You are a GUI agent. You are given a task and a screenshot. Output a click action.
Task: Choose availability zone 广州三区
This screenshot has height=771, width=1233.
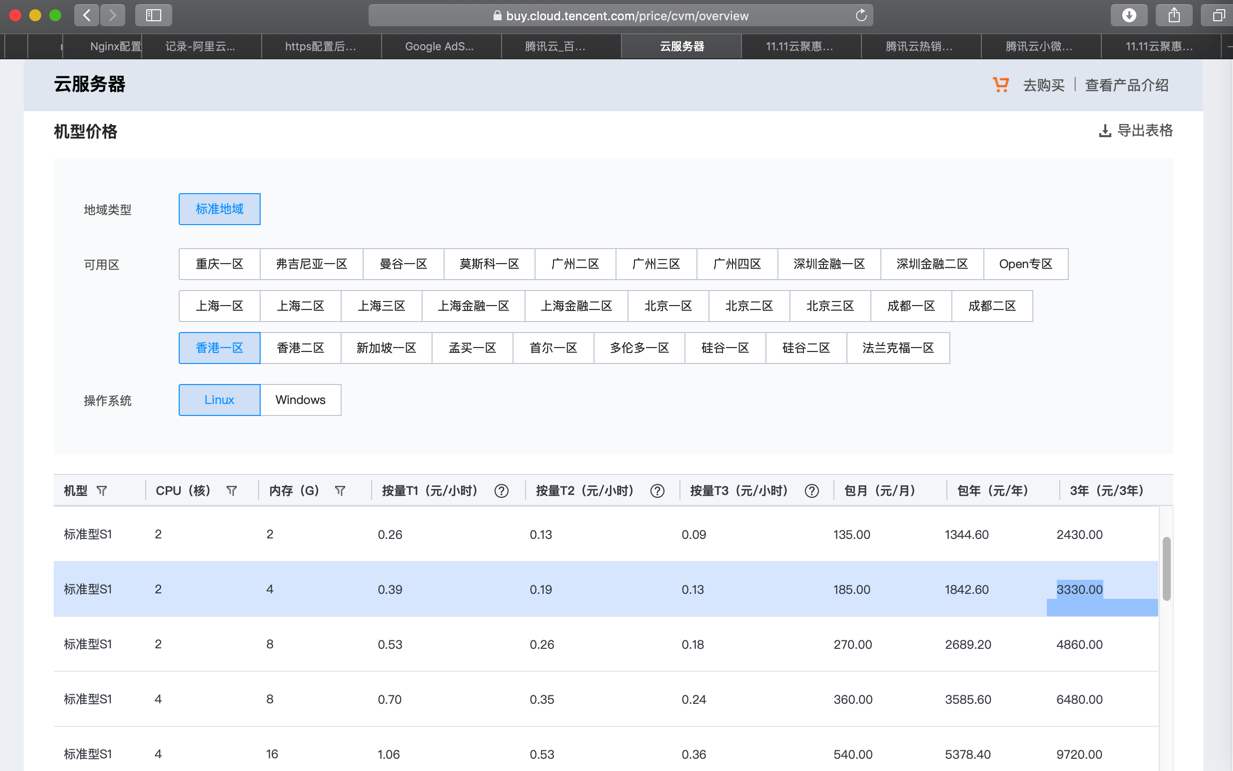[x=656, y=264]
